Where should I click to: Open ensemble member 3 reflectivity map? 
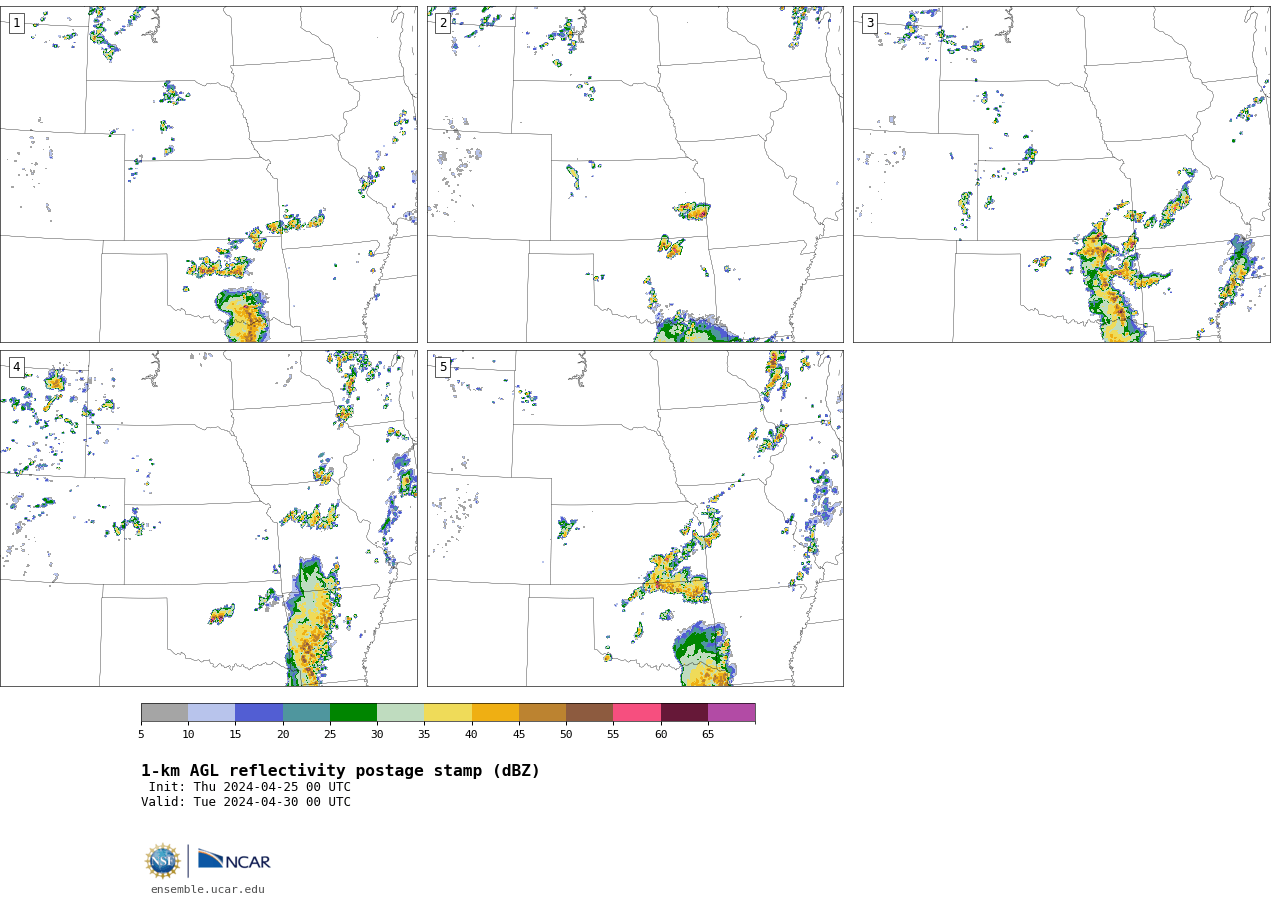pos(1062,174)
